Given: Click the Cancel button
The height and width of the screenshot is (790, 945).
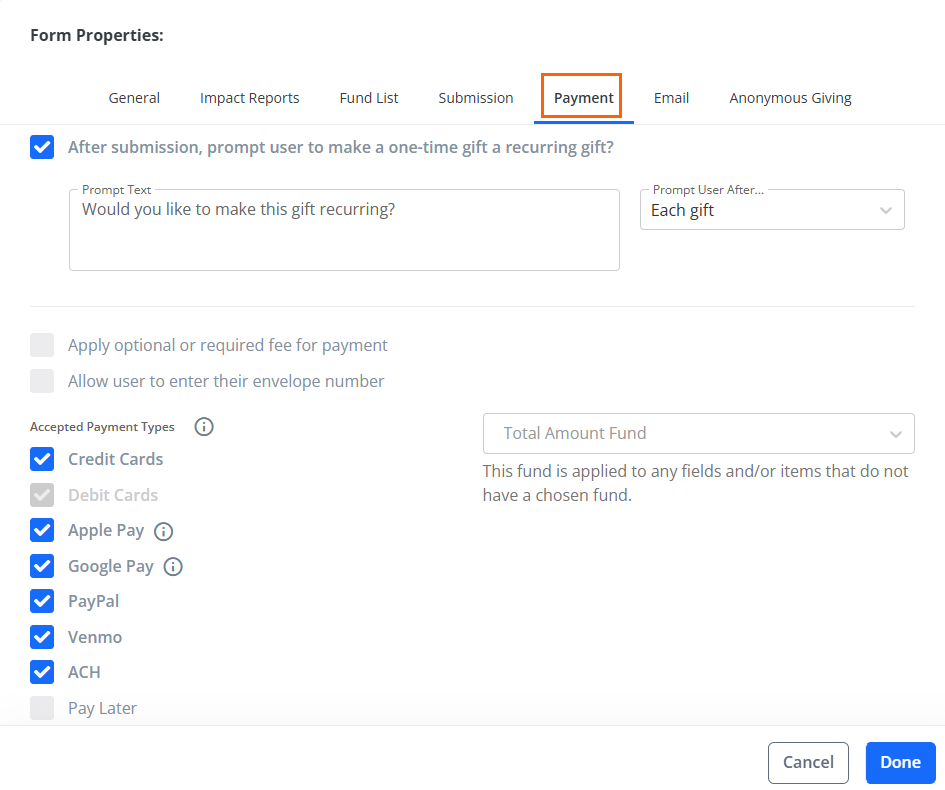Looking at the screenshot, I should click(808, 762).
